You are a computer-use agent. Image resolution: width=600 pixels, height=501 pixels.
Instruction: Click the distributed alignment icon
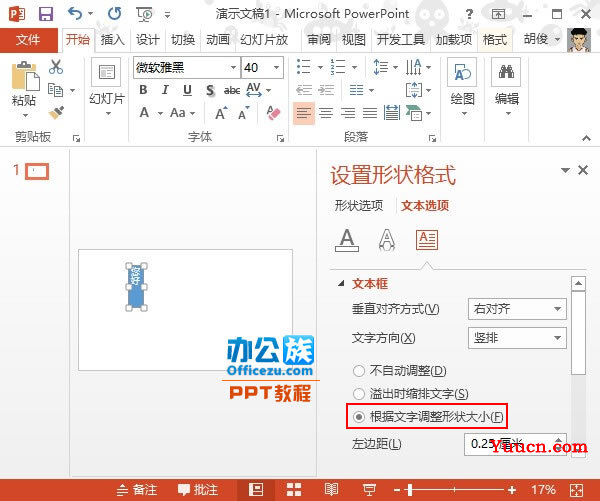tap(392, 113)
